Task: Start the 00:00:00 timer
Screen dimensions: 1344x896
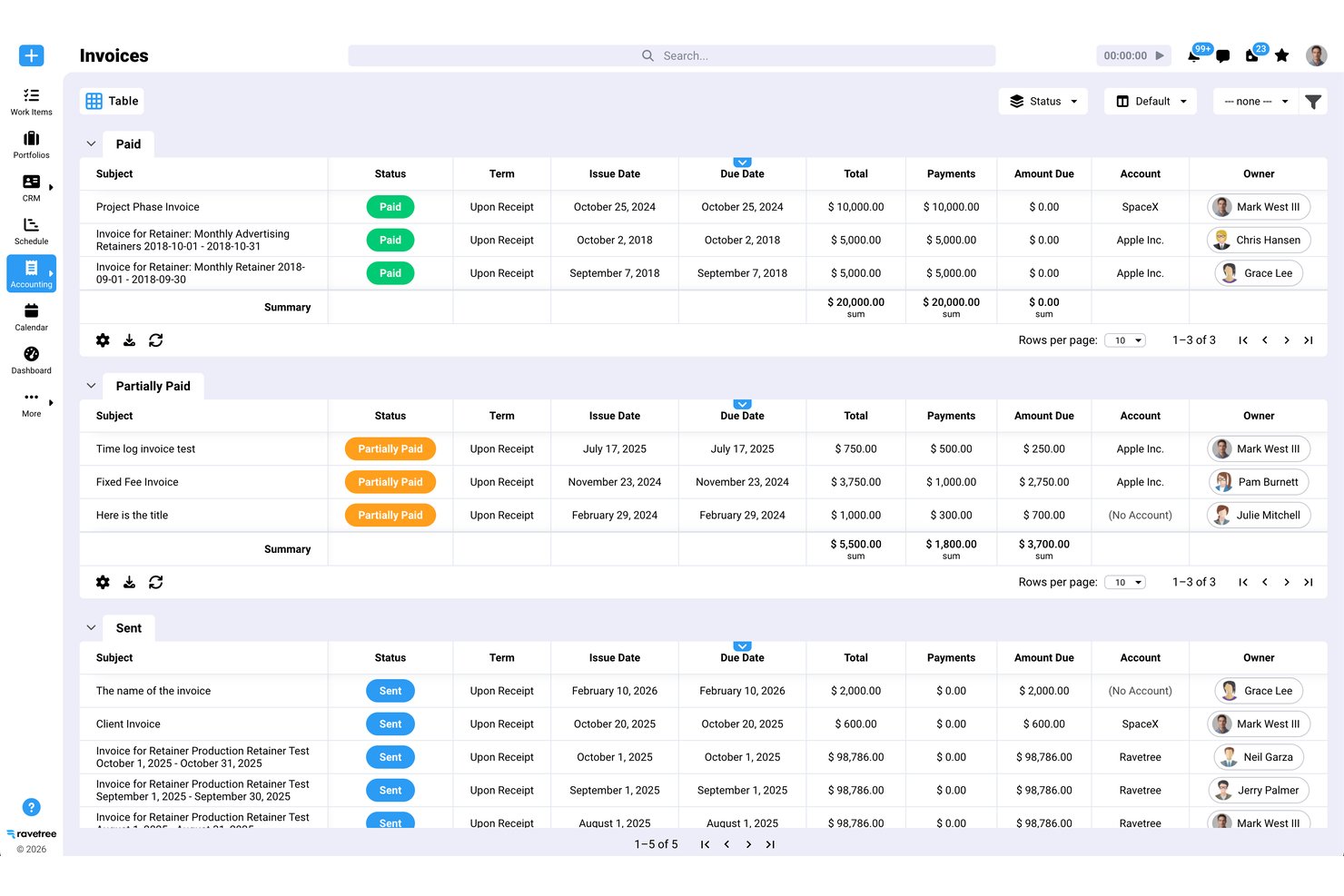Action: (1160, 55)
